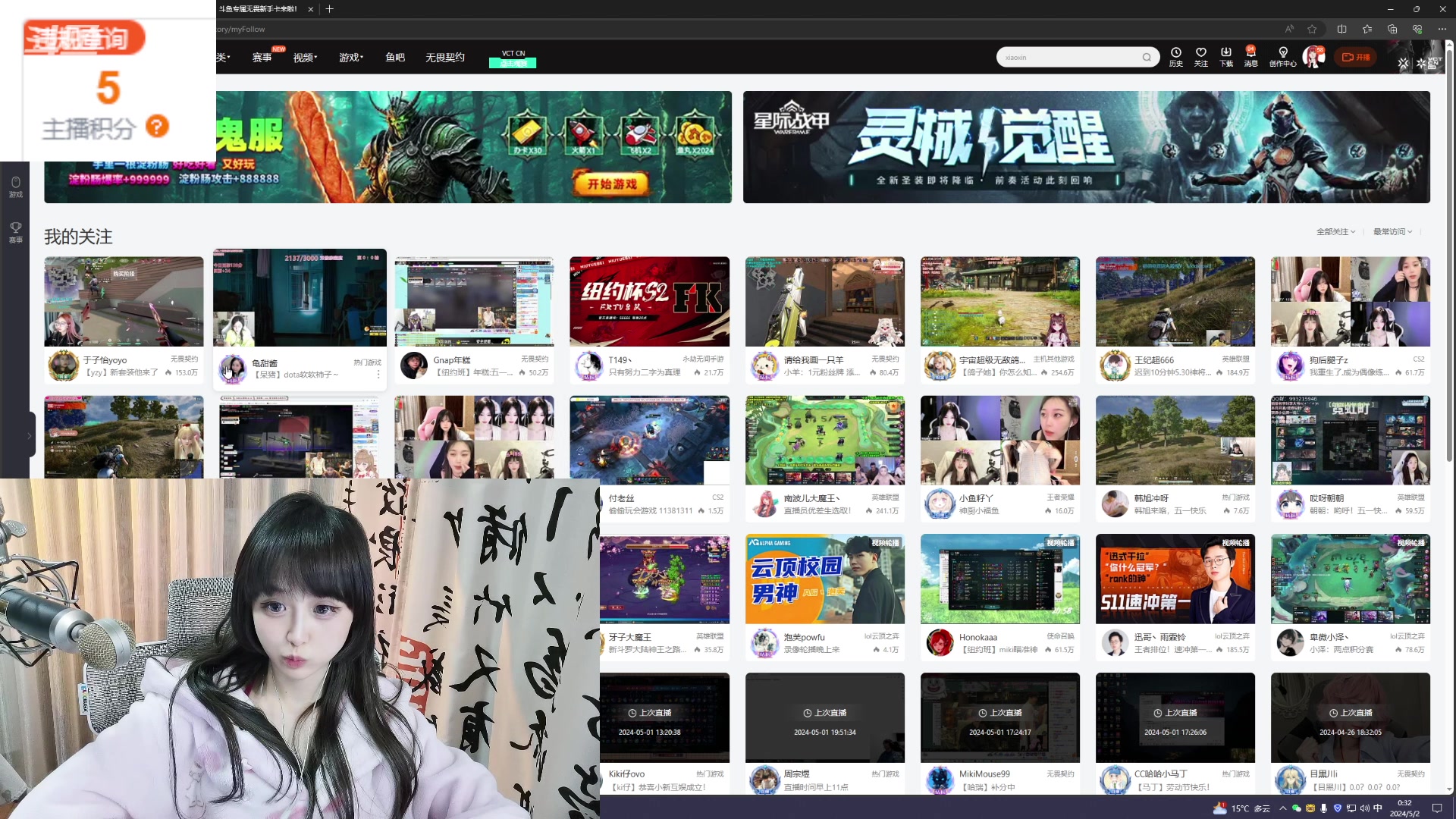
Task: Click the user avatar in the header
Action: [x=1313, y=57]
